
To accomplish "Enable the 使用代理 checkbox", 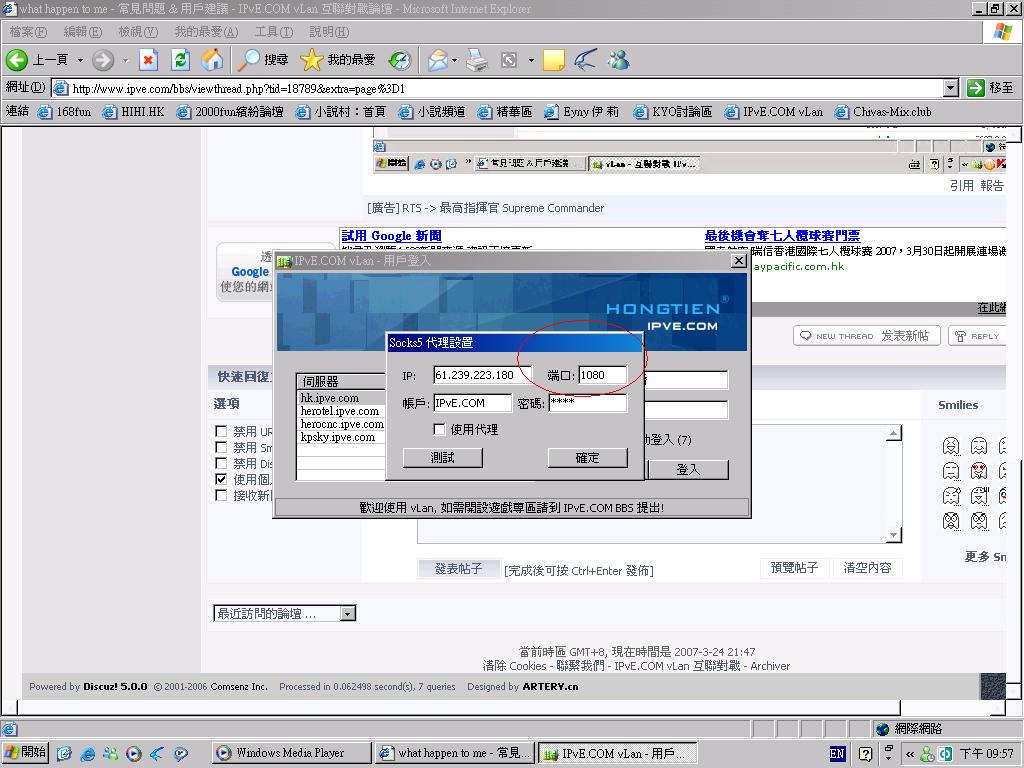I will (x=439, y=429).
